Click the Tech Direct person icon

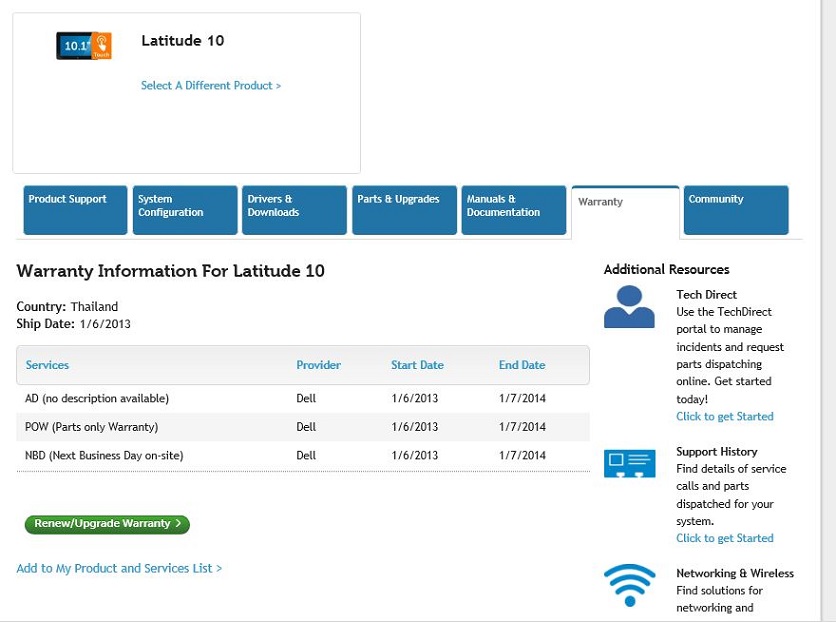(629, 307)
